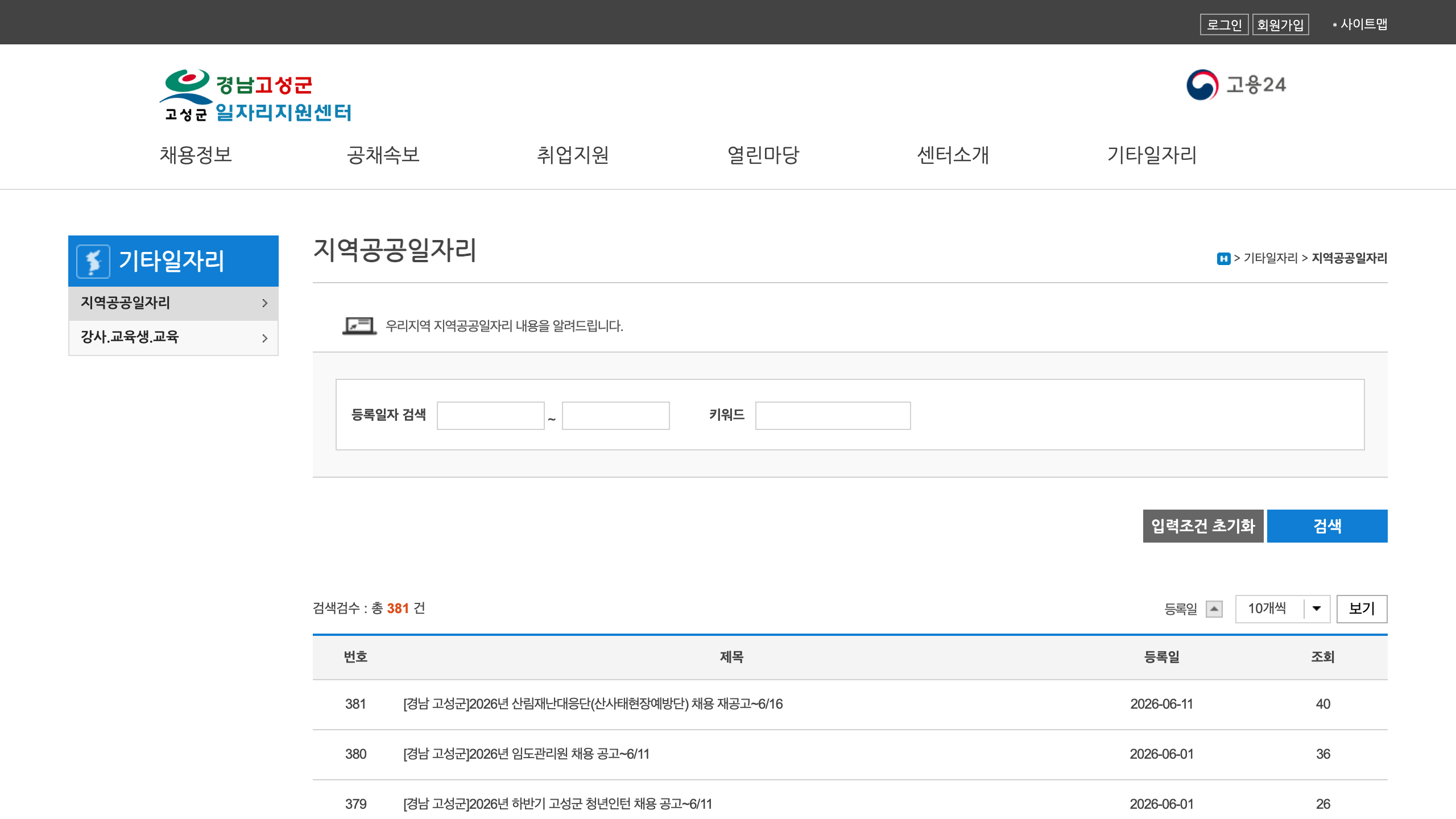Click the chevron arrow on 지역공공일자리 row
The width and height of the screenshot is (1456, 819).
click(x=264, y=303)
